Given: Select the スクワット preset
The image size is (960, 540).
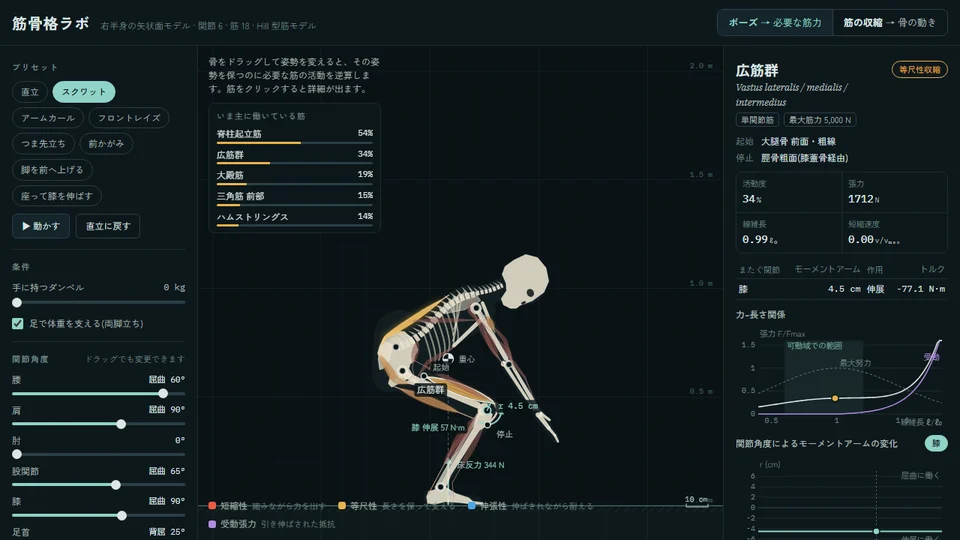Looking at the screenshot, I should click(x=84, y=92).
